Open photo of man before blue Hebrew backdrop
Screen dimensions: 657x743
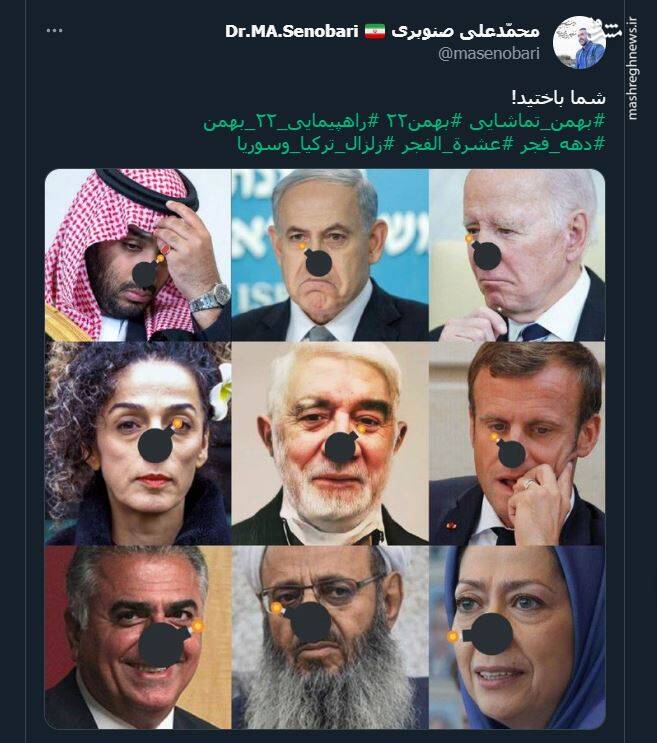coord(330,255)
